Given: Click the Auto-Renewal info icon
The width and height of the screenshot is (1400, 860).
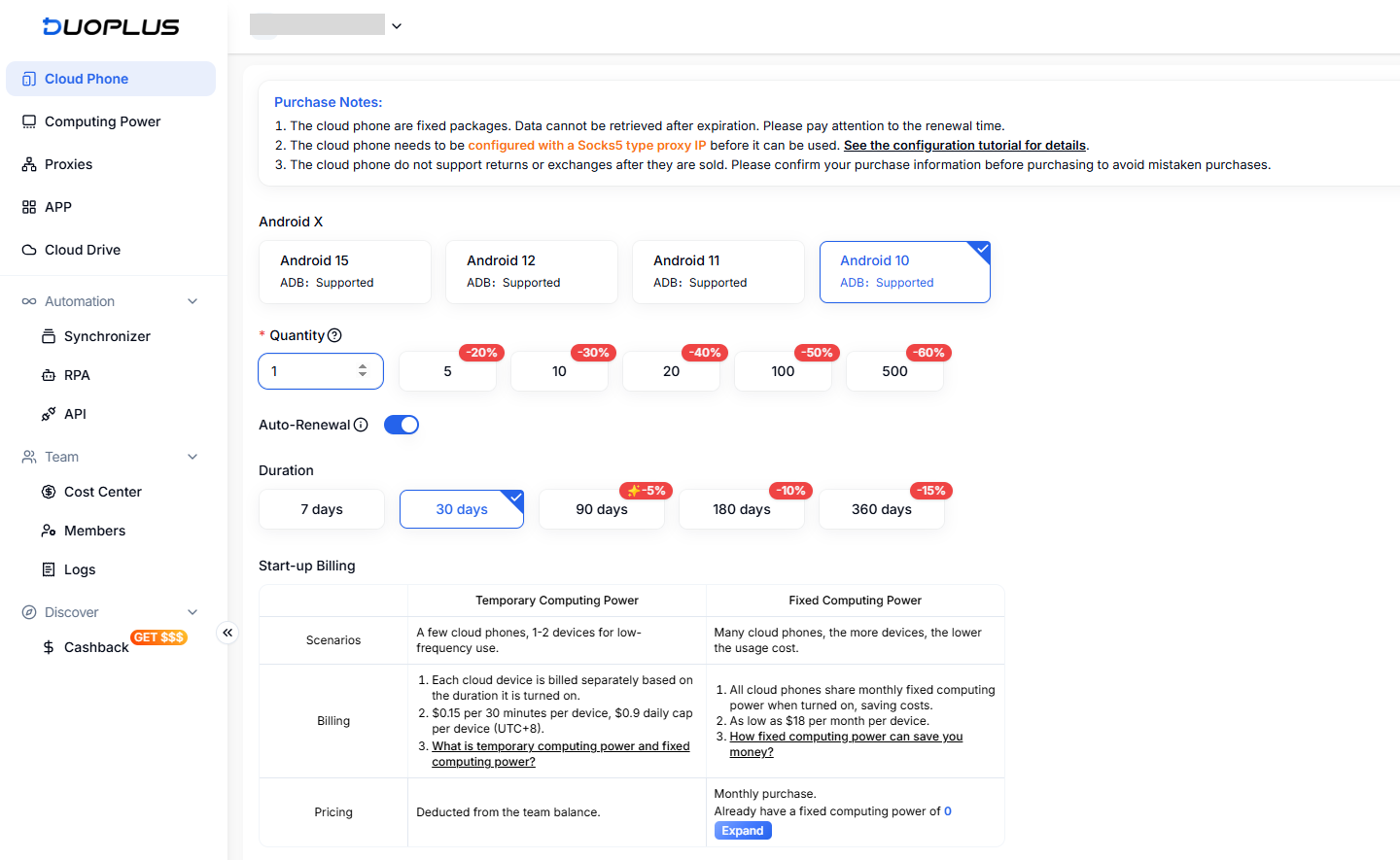Looking at the screenshot, I should pos(361,425).
